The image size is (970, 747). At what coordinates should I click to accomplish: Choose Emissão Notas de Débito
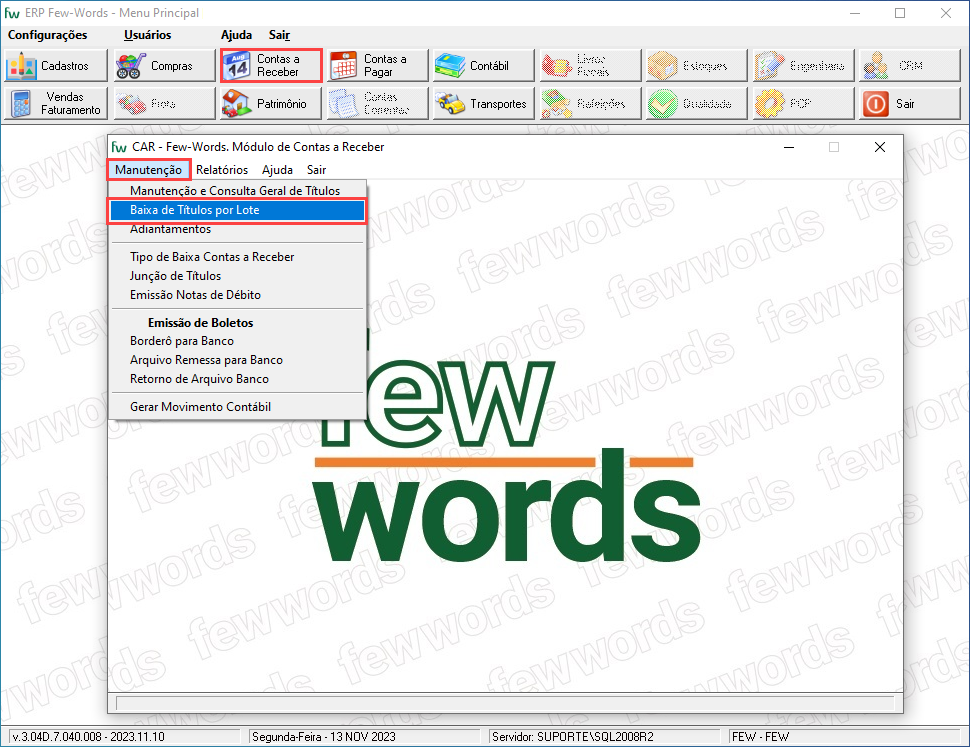tap(237, 295)
